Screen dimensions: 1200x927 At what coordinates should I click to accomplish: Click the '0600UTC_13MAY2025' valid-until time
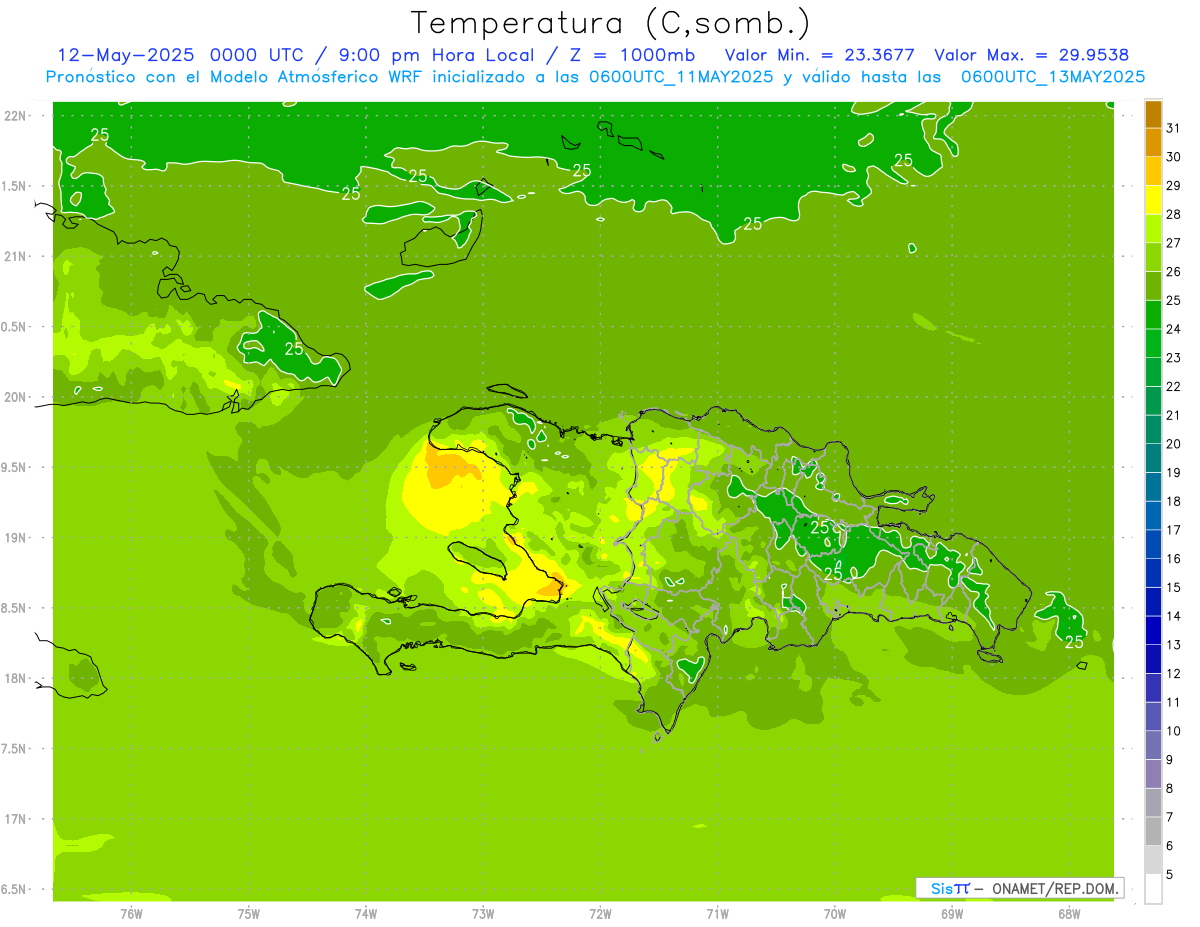coord(1053,77)
